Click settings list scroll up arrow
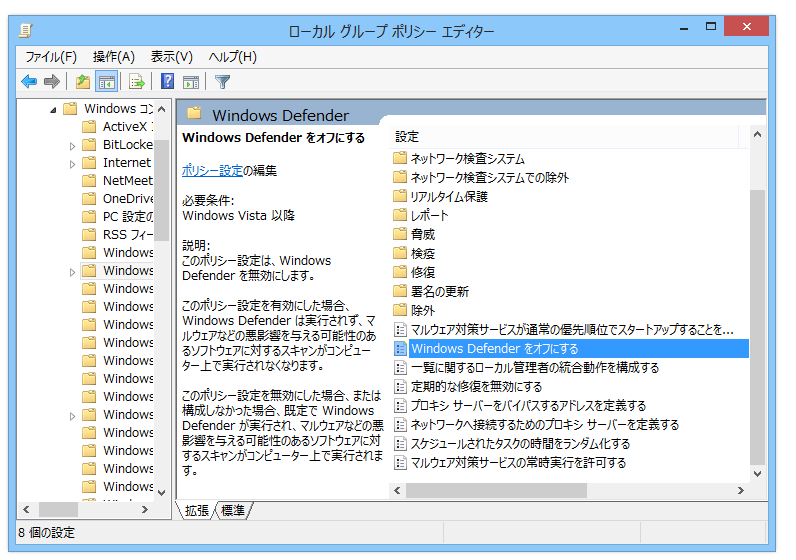Screen dimensions: 796x560 click(x=757, y=135)
